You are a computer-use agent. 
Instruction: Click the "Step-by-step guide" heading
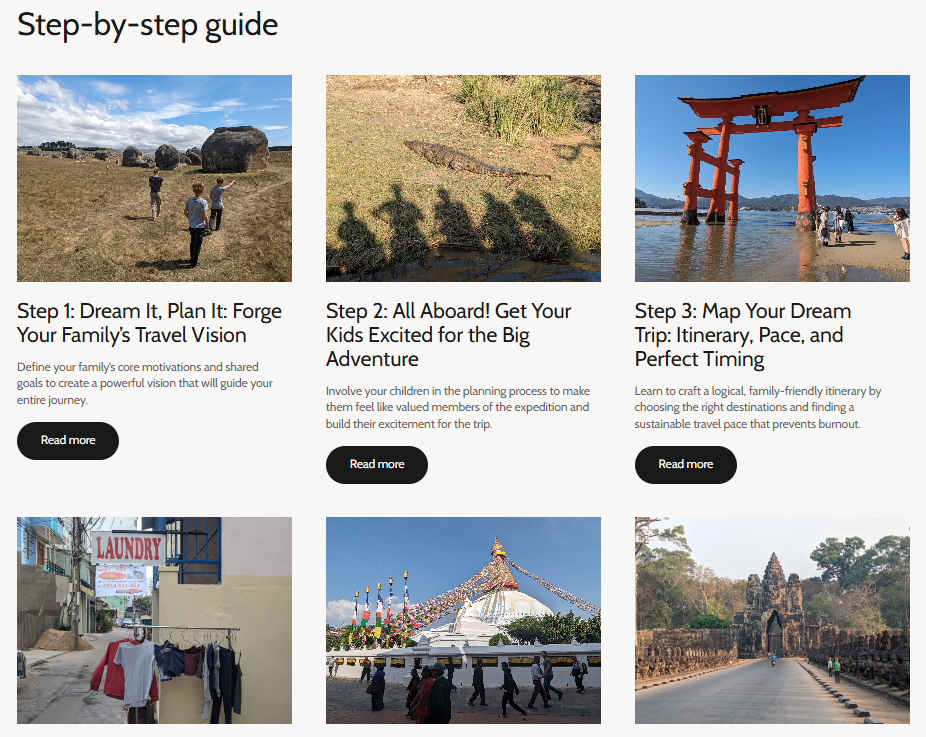[x=147, y=25]
